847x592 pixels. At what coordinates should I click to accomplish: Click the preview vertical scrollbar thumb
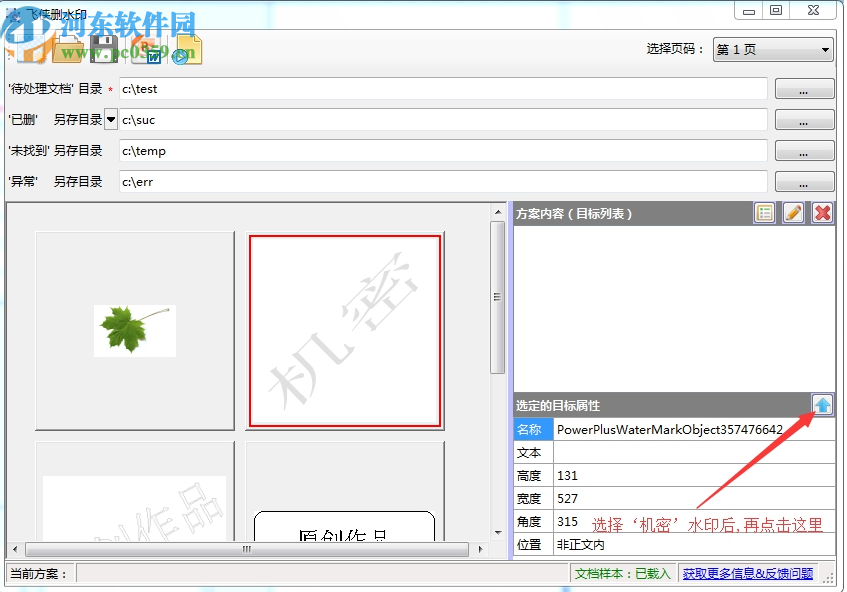497,297
